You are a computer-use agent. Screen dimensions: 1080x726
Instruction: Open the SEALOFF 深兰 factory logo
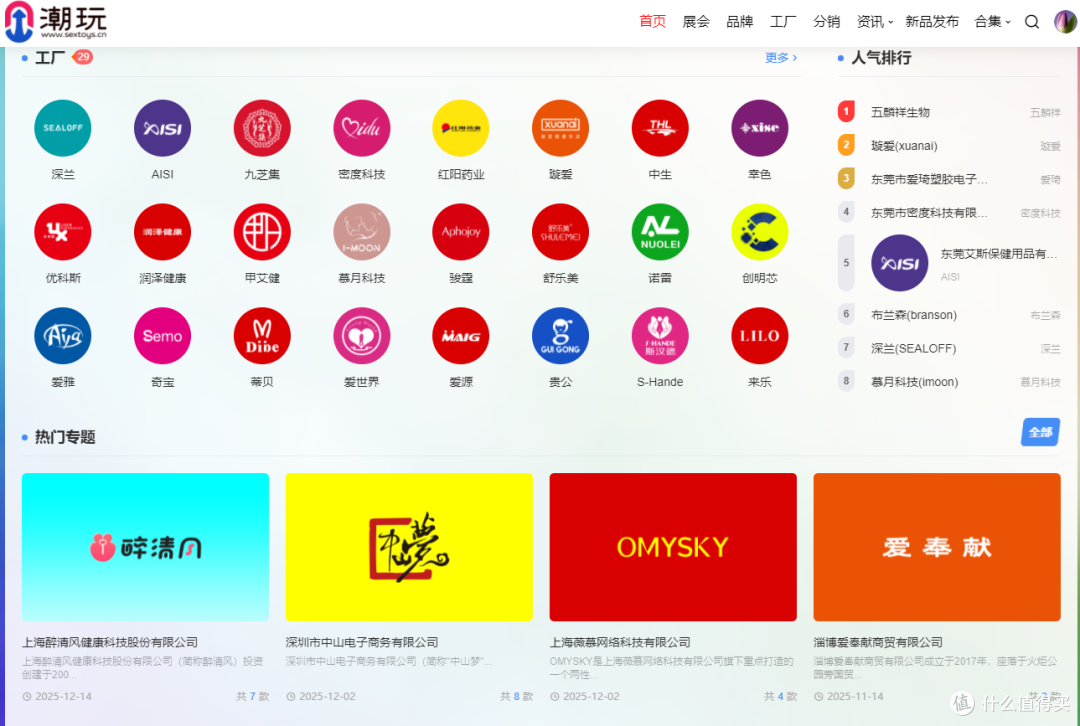click(x=63, y=128)
